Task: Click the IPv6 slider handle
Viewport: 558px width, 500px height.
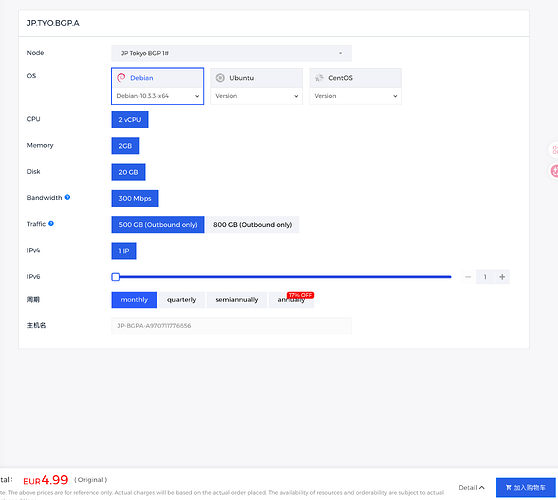Action: click(116, 277)
